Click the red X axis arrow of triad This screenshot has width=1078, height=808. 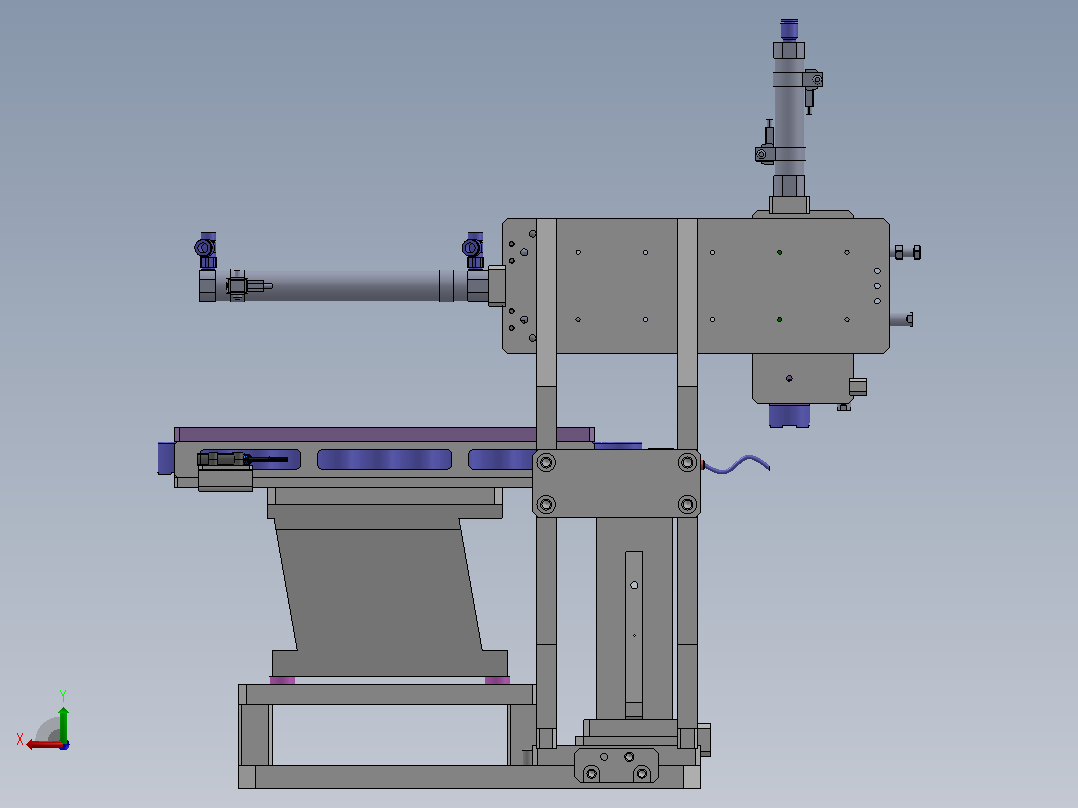[43, 744]
